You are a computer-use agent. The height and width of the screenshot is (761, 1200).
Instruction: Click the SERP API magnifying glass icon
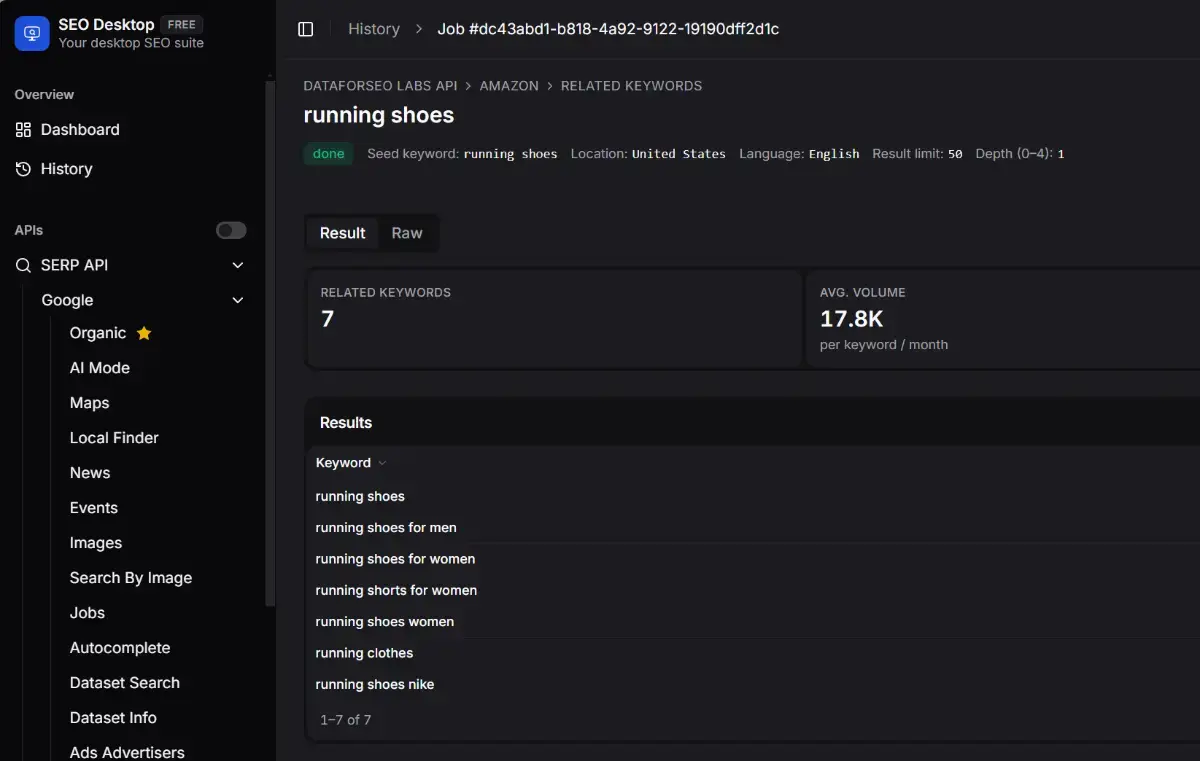coord(22,265)
